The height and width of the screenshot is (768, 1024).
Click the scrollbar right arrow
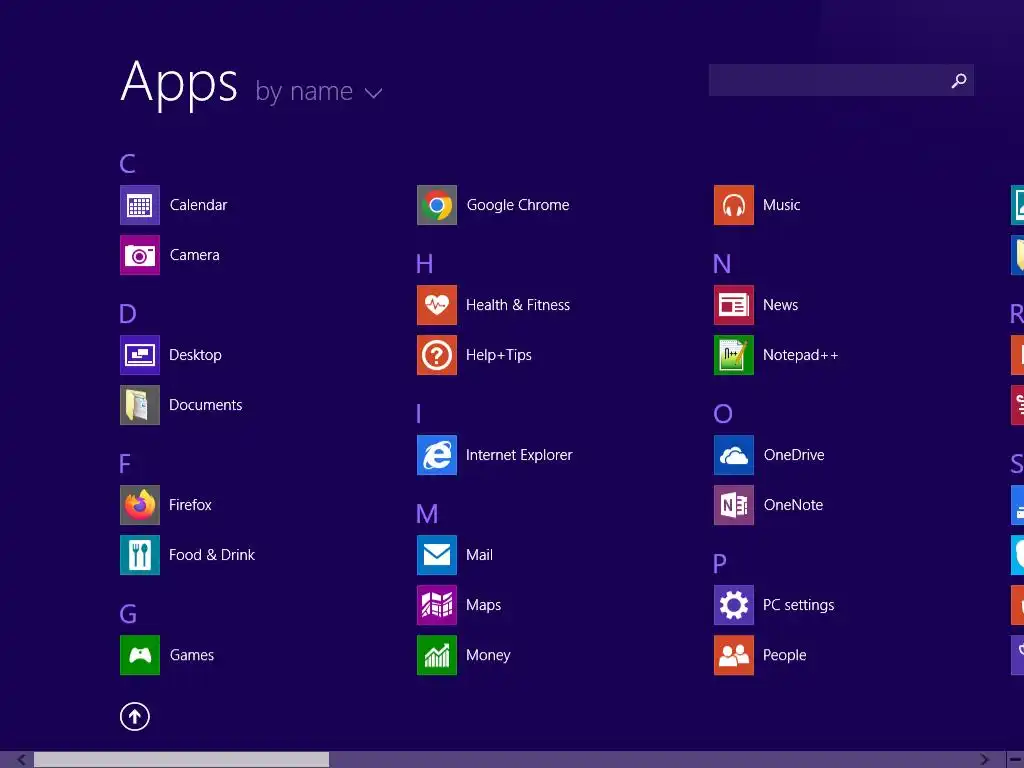pos(985,760)
